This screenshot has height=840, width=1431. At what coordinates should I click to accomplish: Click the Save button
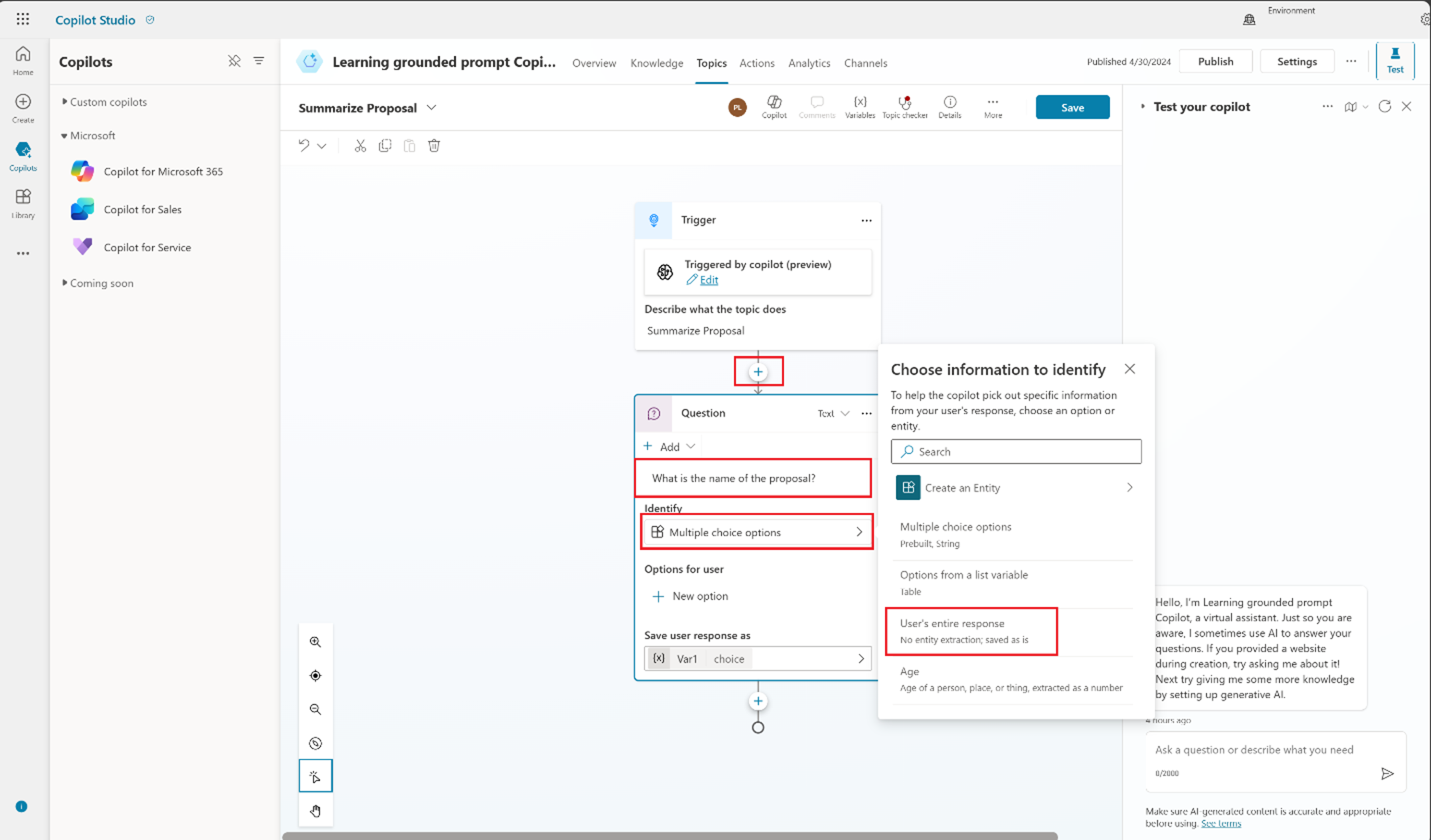(1072, 108)
